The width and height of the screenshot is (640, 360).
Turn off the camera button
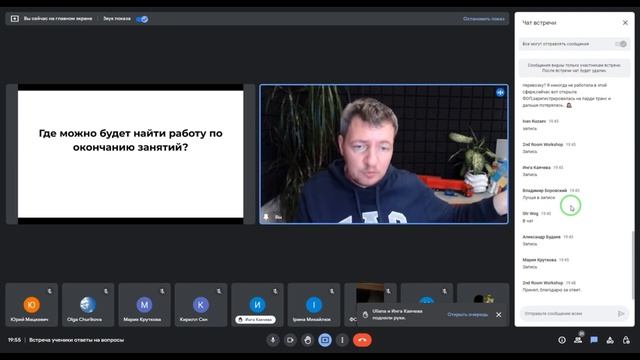(x=290, y=340)
